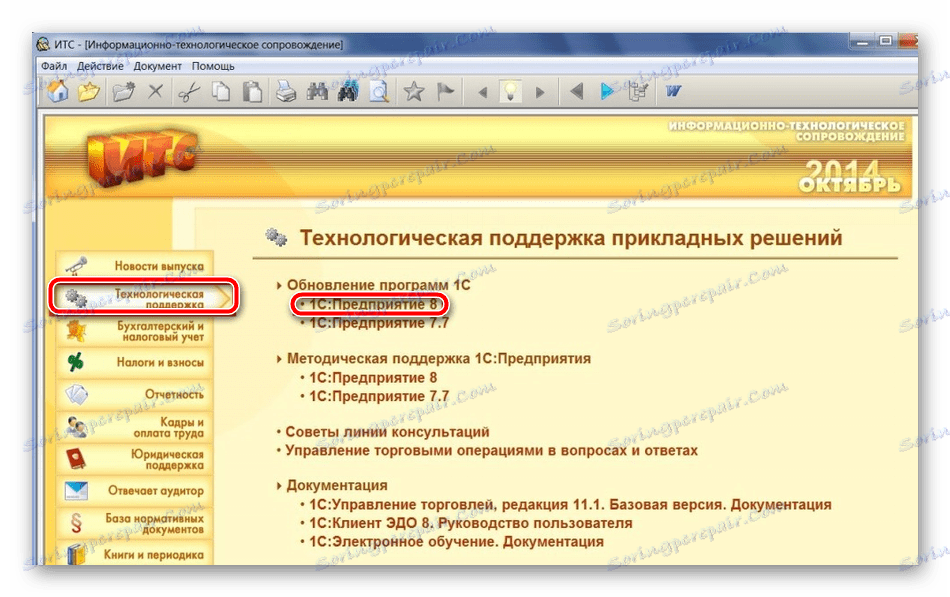Click the lightbulb icon in toolbar

coord(511,92)
